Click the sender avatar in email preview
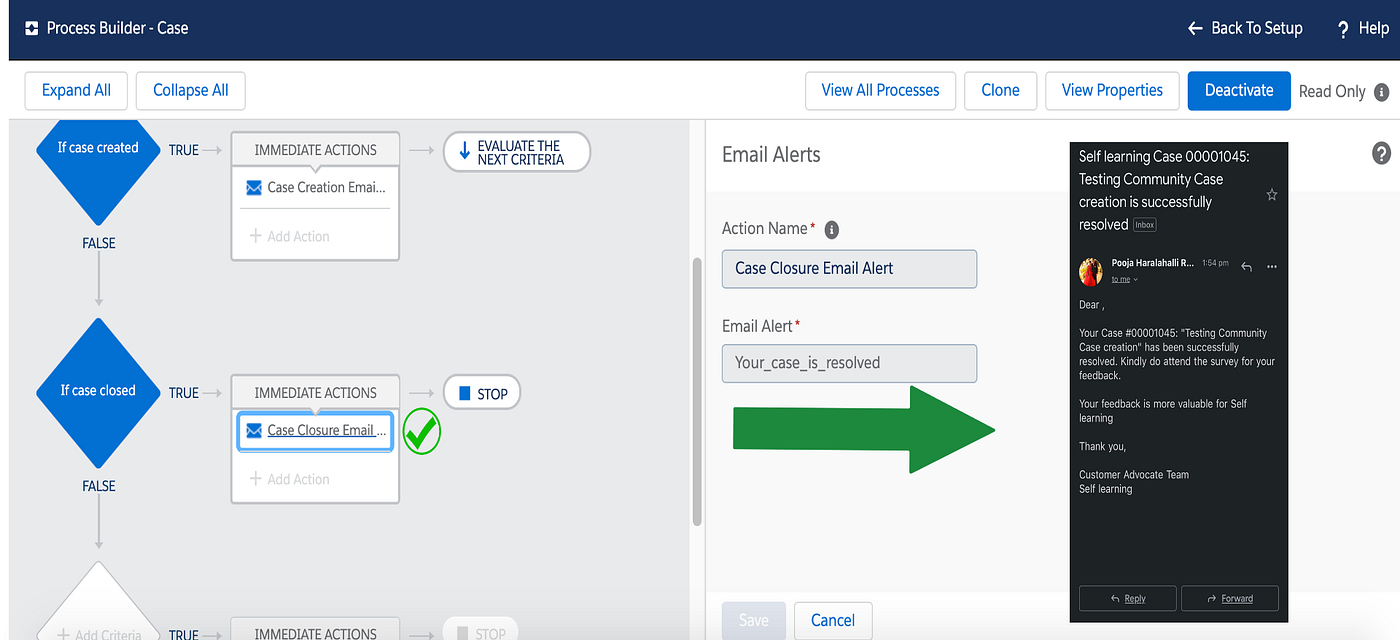The width and height of the screenshot is (1400, 640). [1091, 270]
